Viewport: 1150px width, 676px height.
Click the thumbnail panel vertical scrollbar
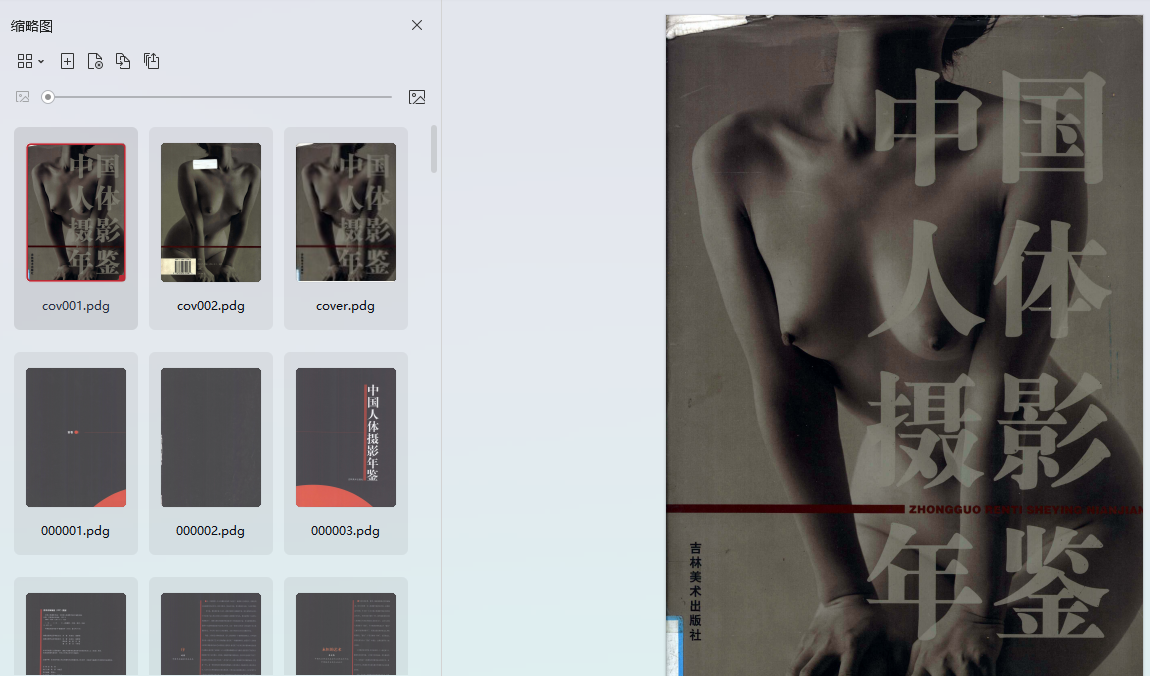(434, 150)
